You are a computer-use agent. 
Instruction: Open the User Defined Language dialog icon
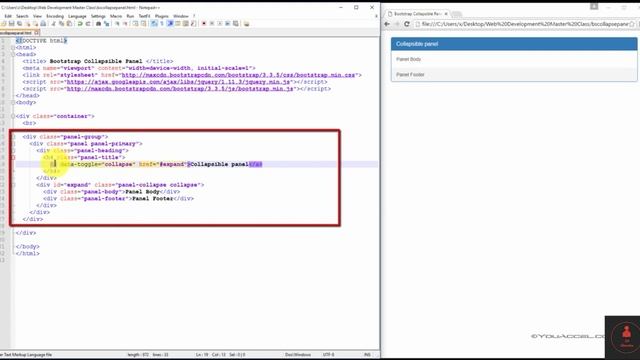178,24
